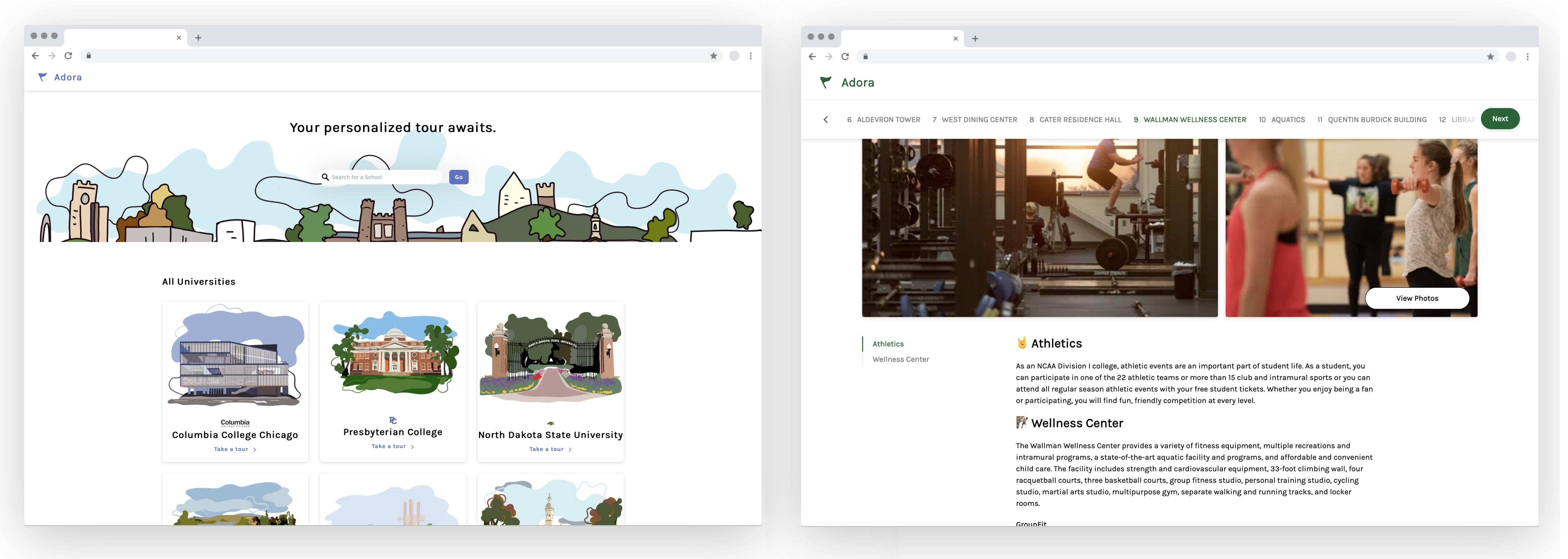The width and height of the screenshot is (1568, 559).
Task: Bookmark the page with star in left browser
Action: point(713,56)
